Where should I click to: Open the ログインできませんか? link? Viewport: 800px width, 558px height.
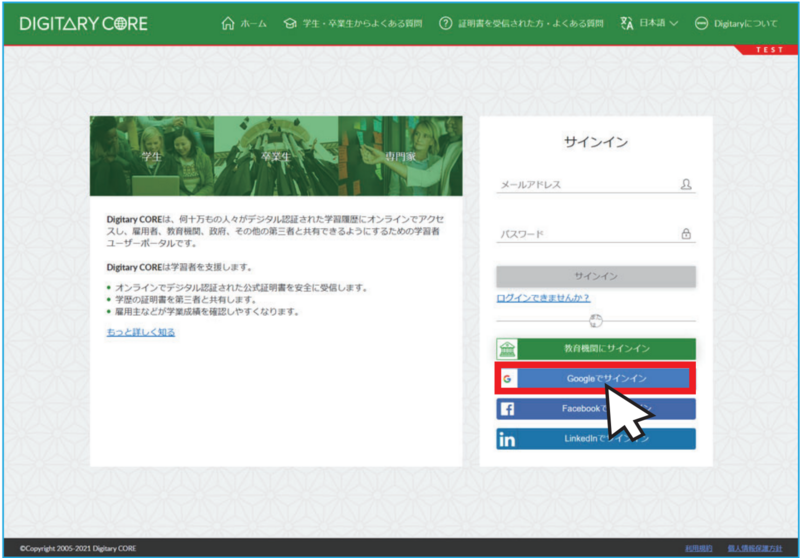point(543,298)
